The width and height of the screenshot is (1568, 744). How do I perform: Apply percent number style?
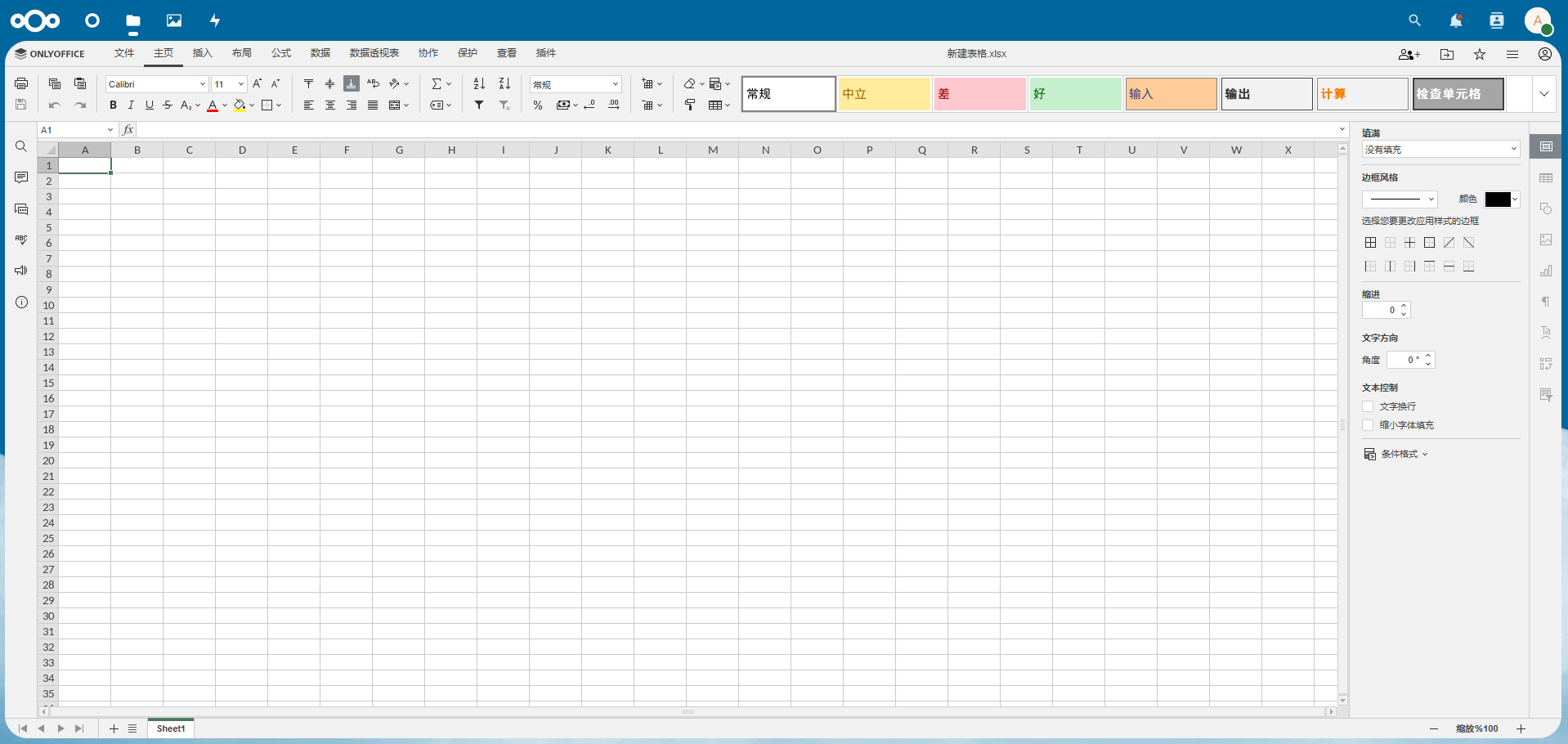click(538, 105)
